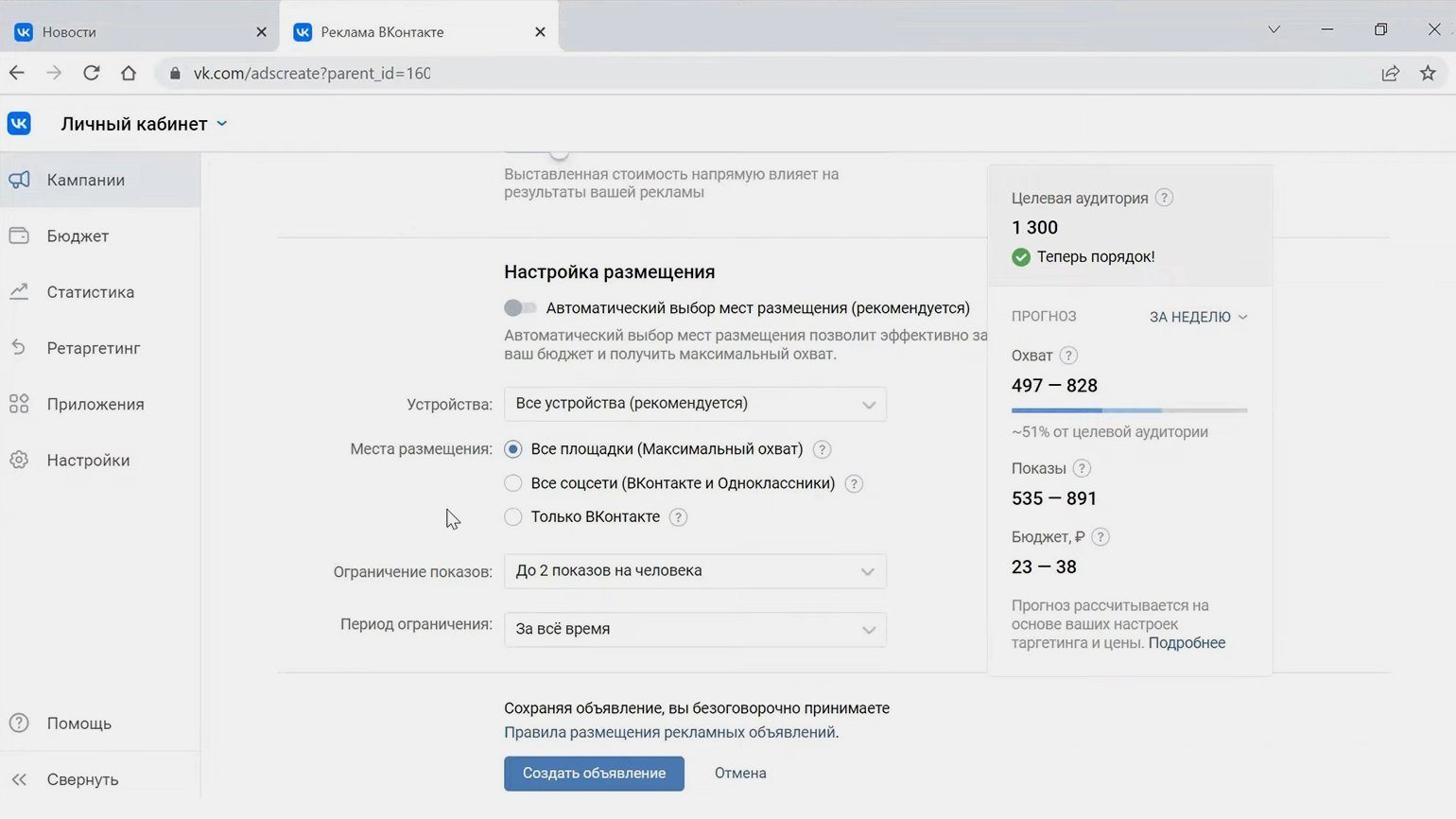
Task: Go forward in browser history
Action: (x=54, y=73)
